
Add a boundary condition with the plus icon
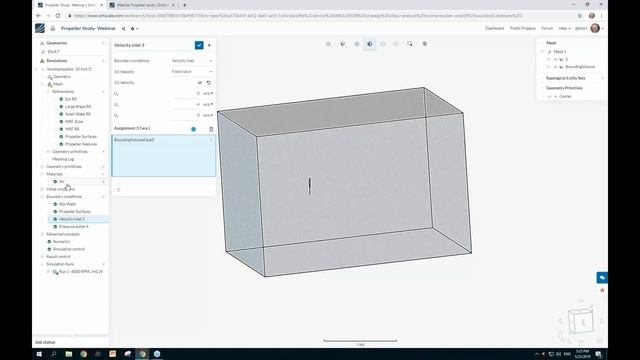tap(103, 197)
